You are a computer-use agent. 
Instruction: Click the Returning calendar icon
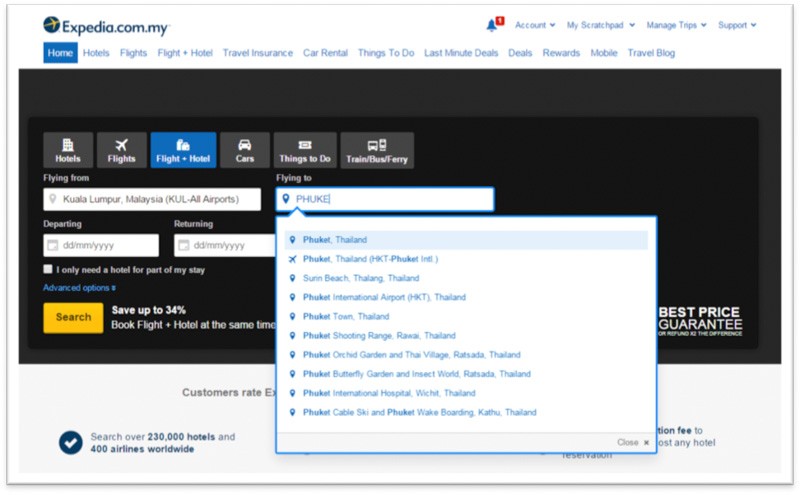pyautogui.click(x=184, y=245)
